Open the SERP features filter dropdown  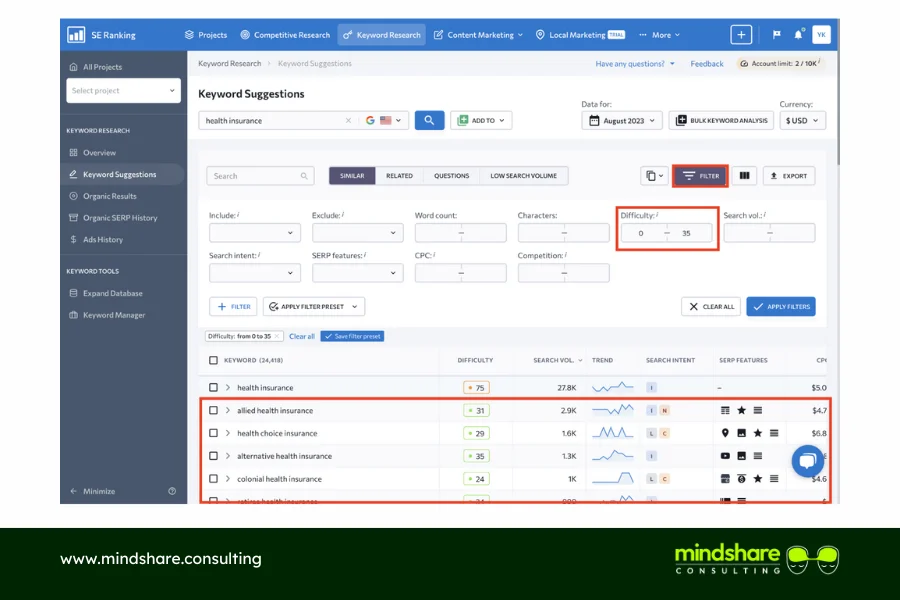tap(358, 273)
